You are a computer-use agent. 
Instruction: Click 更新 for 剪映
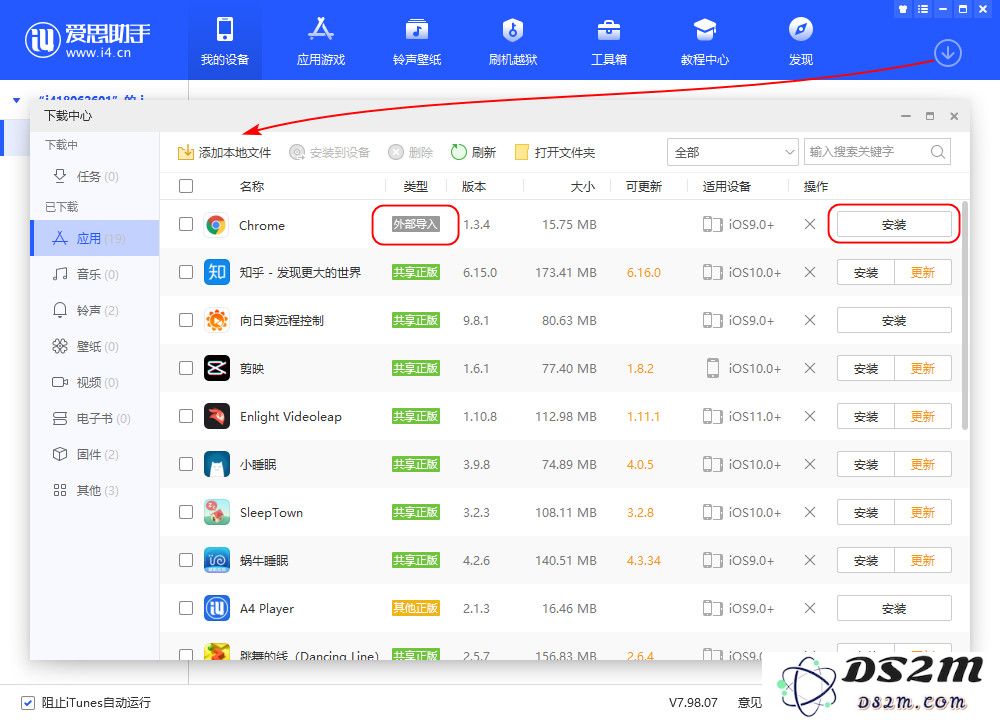coord(923,368)
